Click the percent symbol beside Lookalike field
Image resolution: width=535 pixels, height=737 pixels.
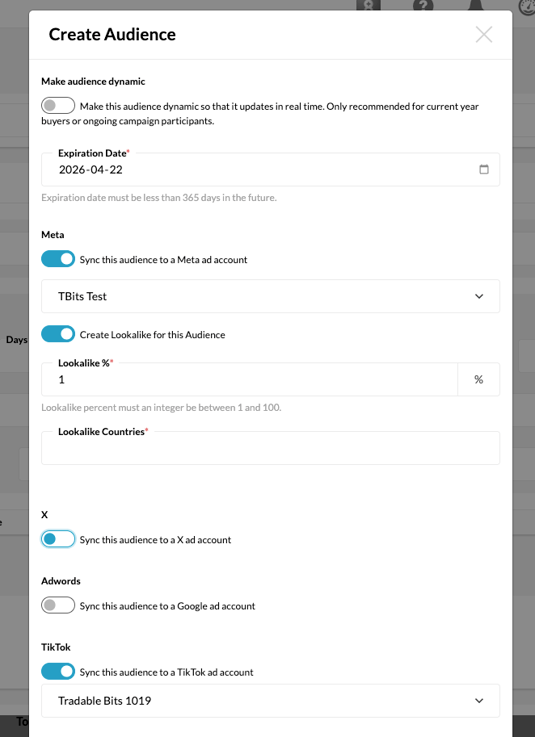tap(479, 379)
